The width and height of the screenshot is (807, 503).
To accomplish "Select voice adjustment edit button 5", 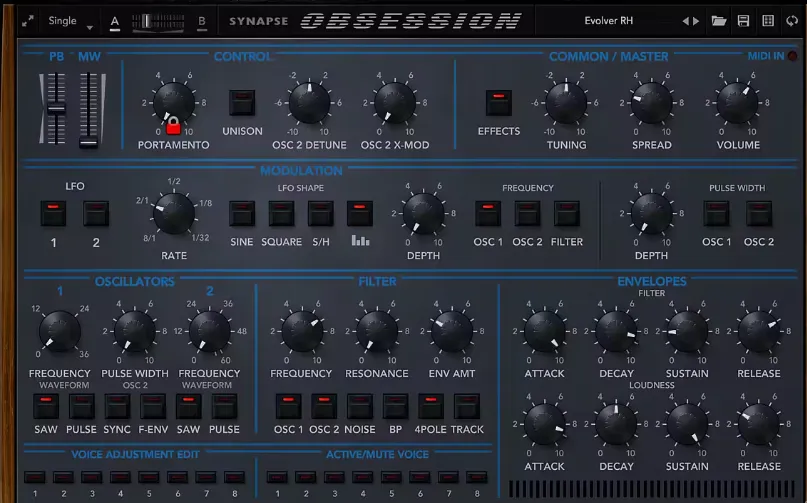I will point(149,477).
